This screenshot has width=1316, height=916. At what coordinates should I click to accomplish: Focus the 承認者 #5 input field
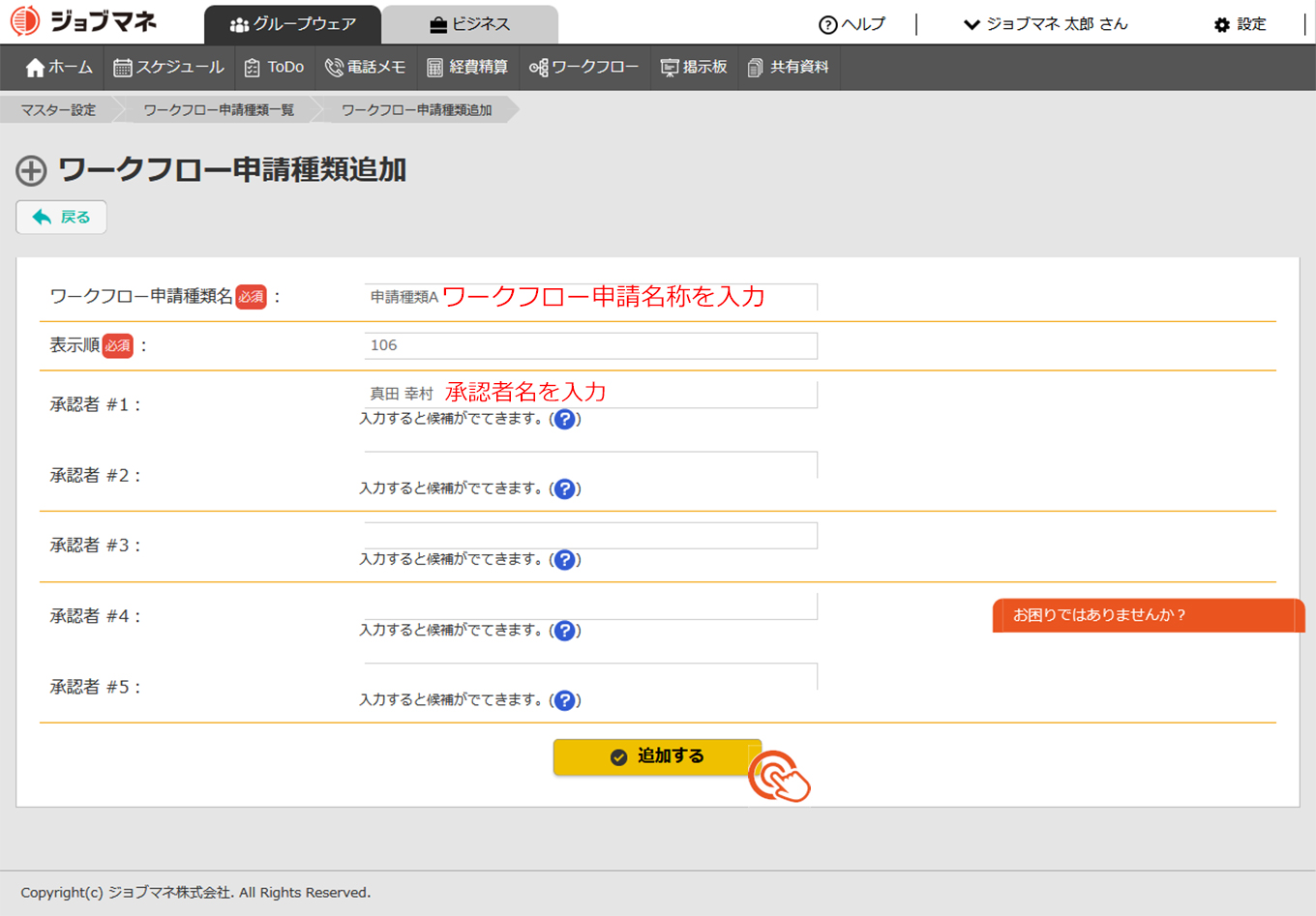point(590,676)
